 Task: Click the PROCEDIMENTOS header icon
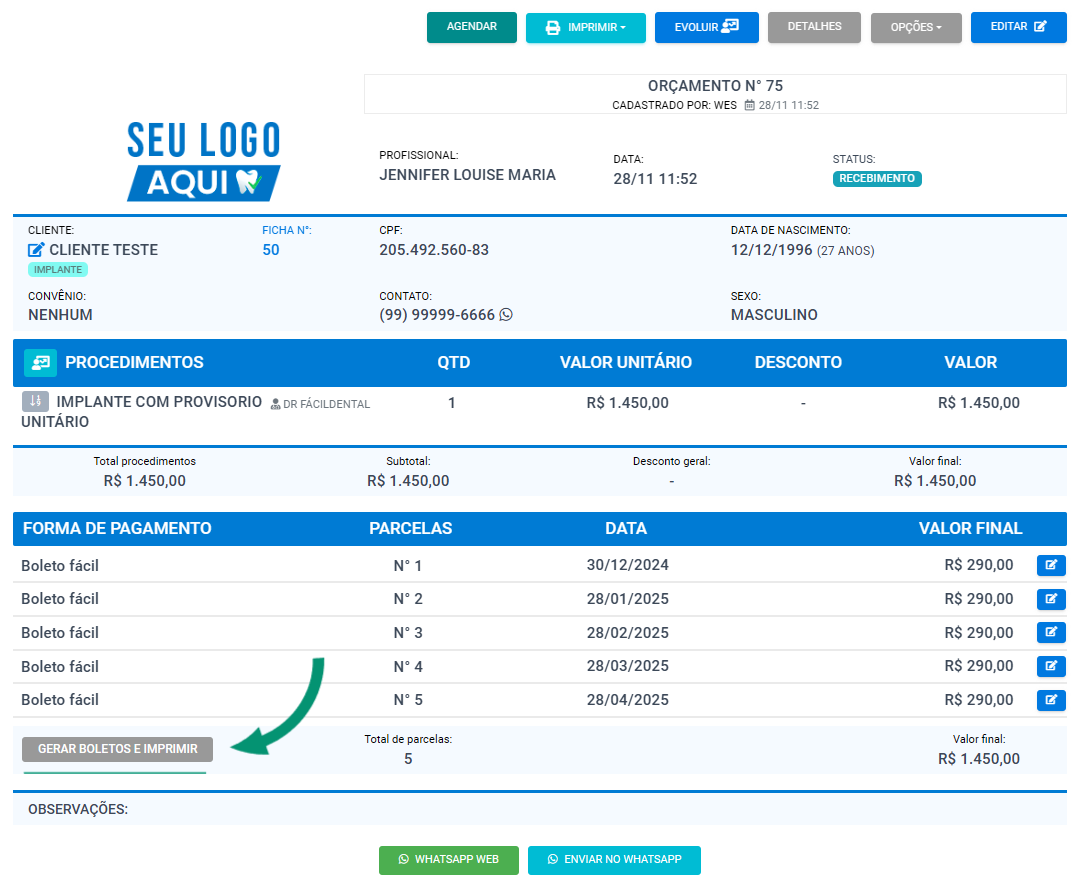(41, 362)
